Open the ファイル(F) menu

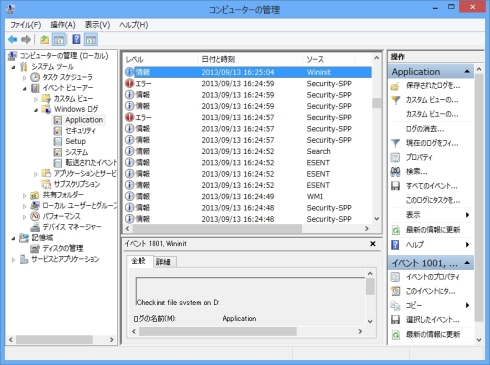click(x=25, y=25)
